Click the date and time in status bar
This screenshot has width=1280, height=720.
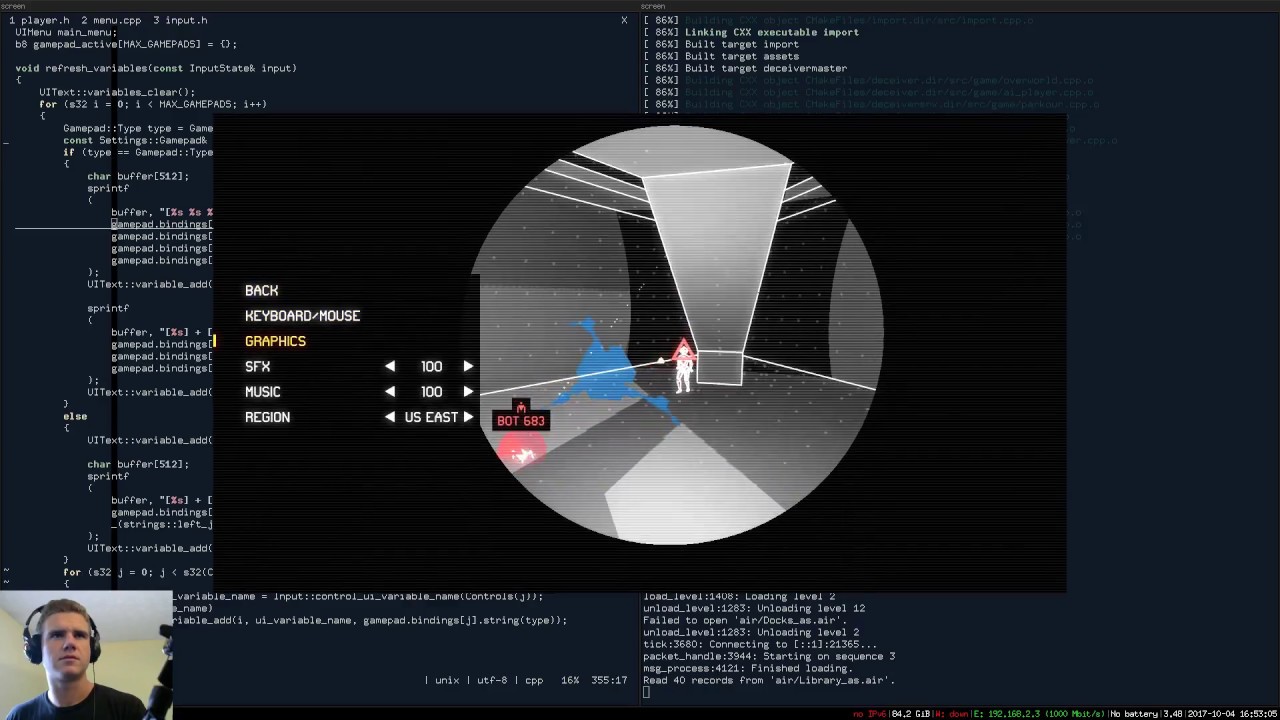tap(1232, 714)
